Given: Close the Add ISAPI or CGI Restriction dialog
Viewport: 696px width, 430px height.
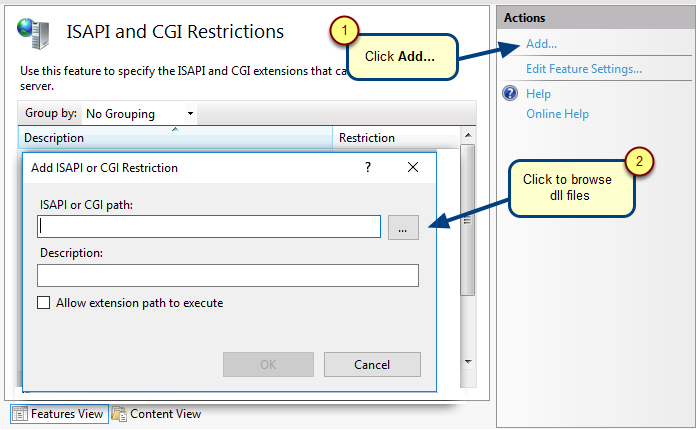Looking at the screenshot, I should tap(413, 167).
